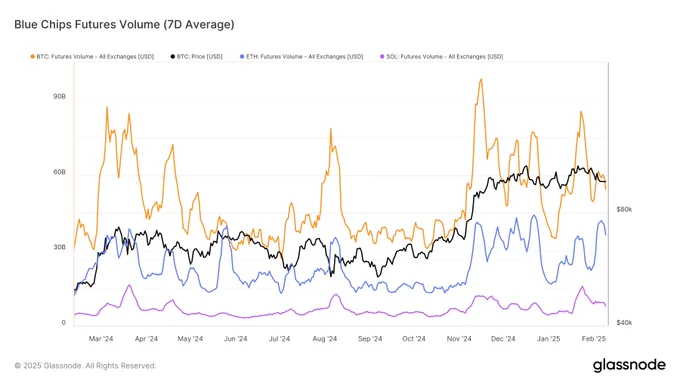Click the blue ETH Futures Volume legend dot
This screenshot has width=680, height=383.
coord(242,57)
